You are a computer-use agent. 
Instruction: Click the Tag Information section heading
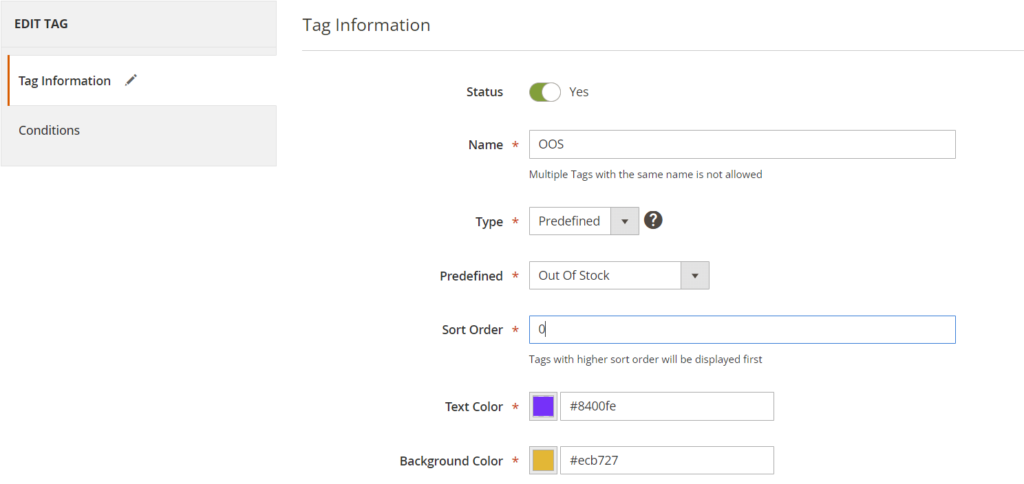(366, 25)
